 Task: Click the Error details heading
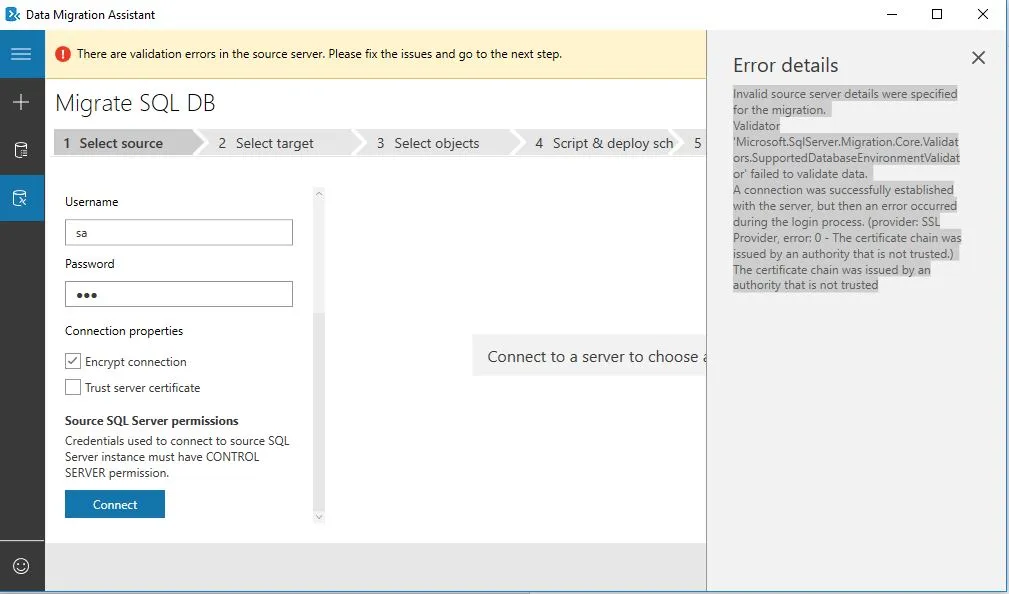tap(786, 65)
